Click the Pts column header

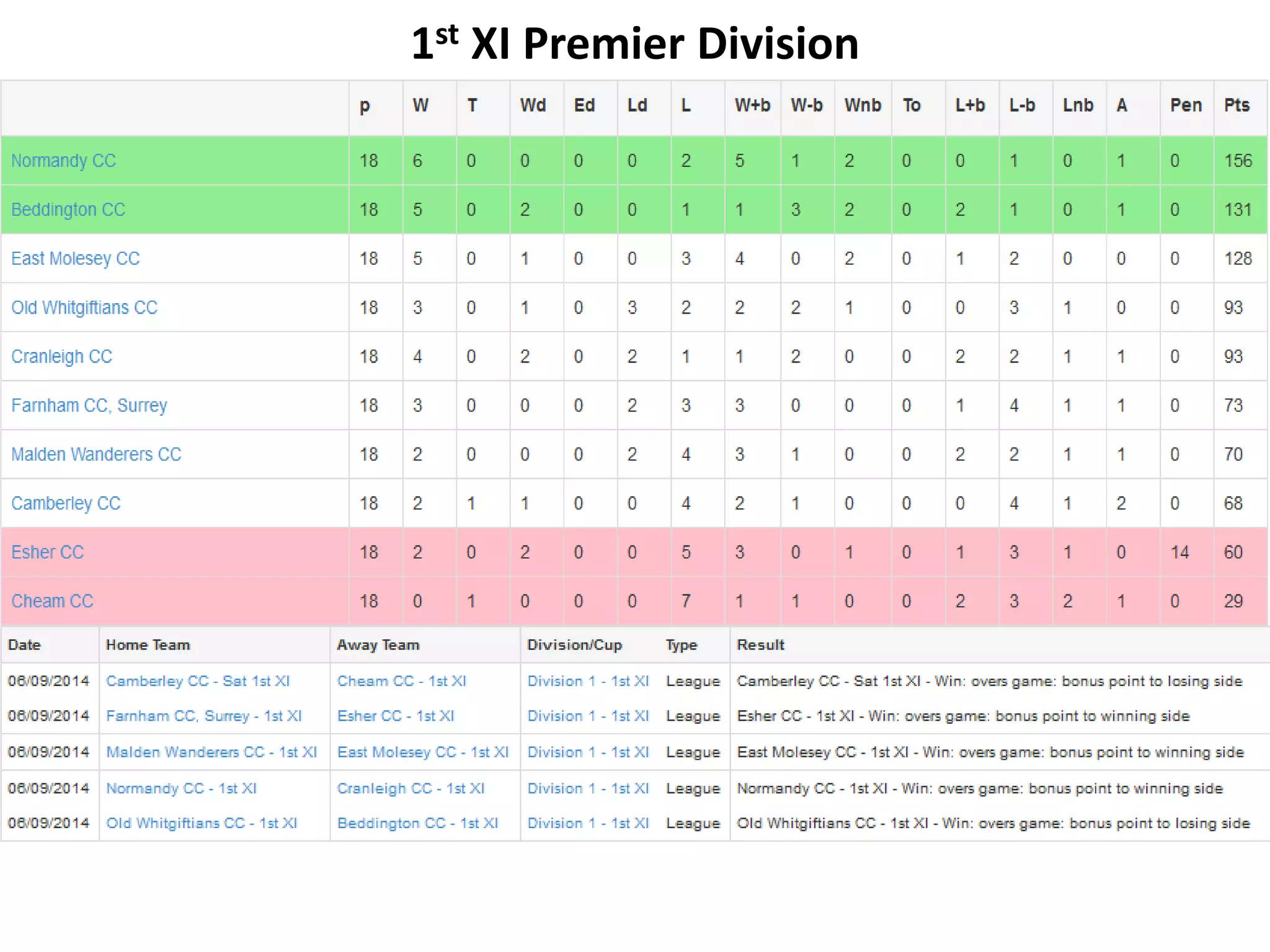pos(1237,105)
